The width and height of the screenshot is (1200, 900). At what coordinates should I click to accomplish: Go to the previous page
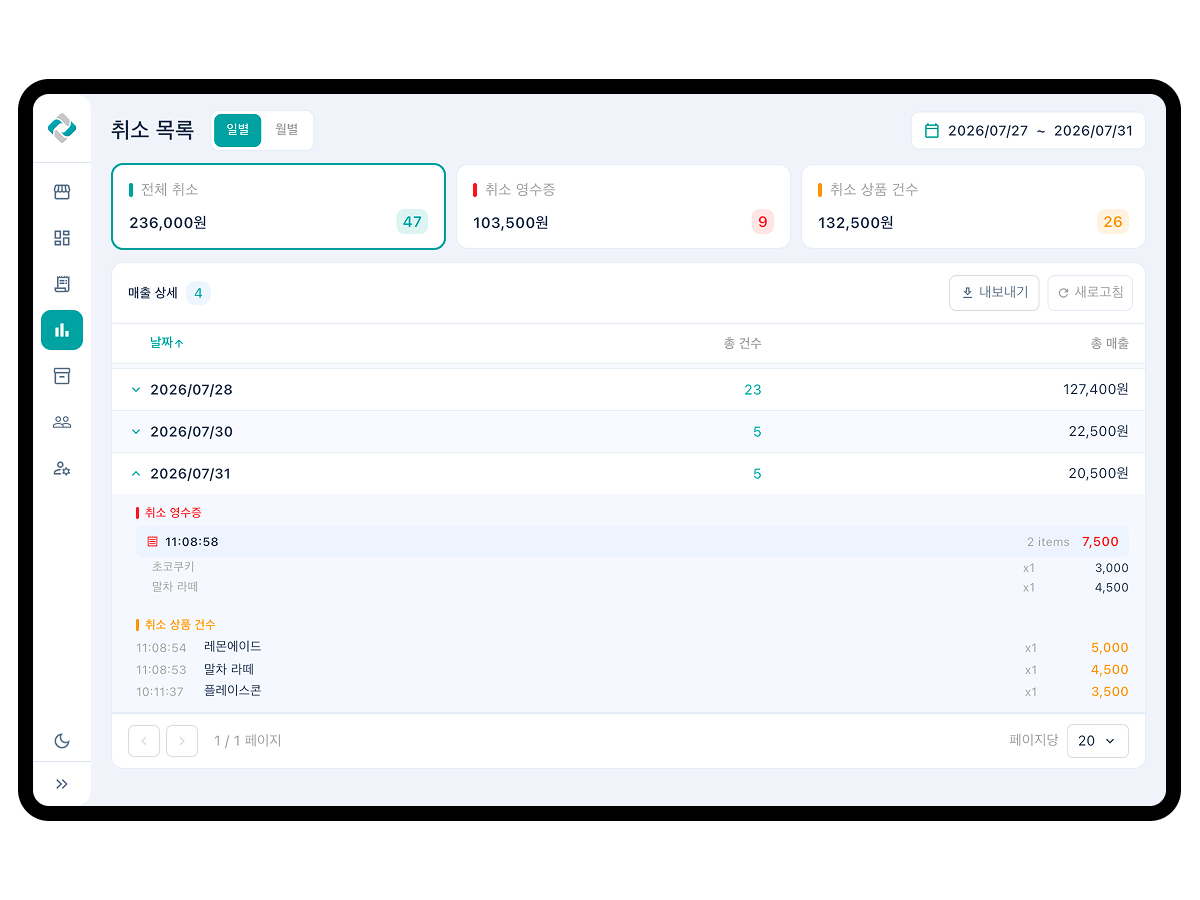[144, 741]
